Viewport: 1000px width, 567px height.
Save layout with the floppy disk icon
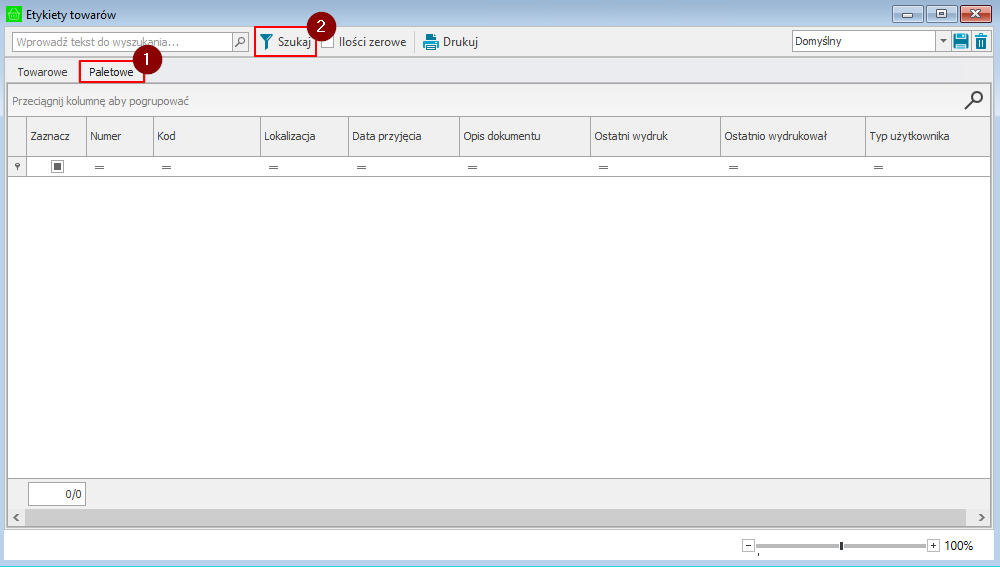click(961, 42)
